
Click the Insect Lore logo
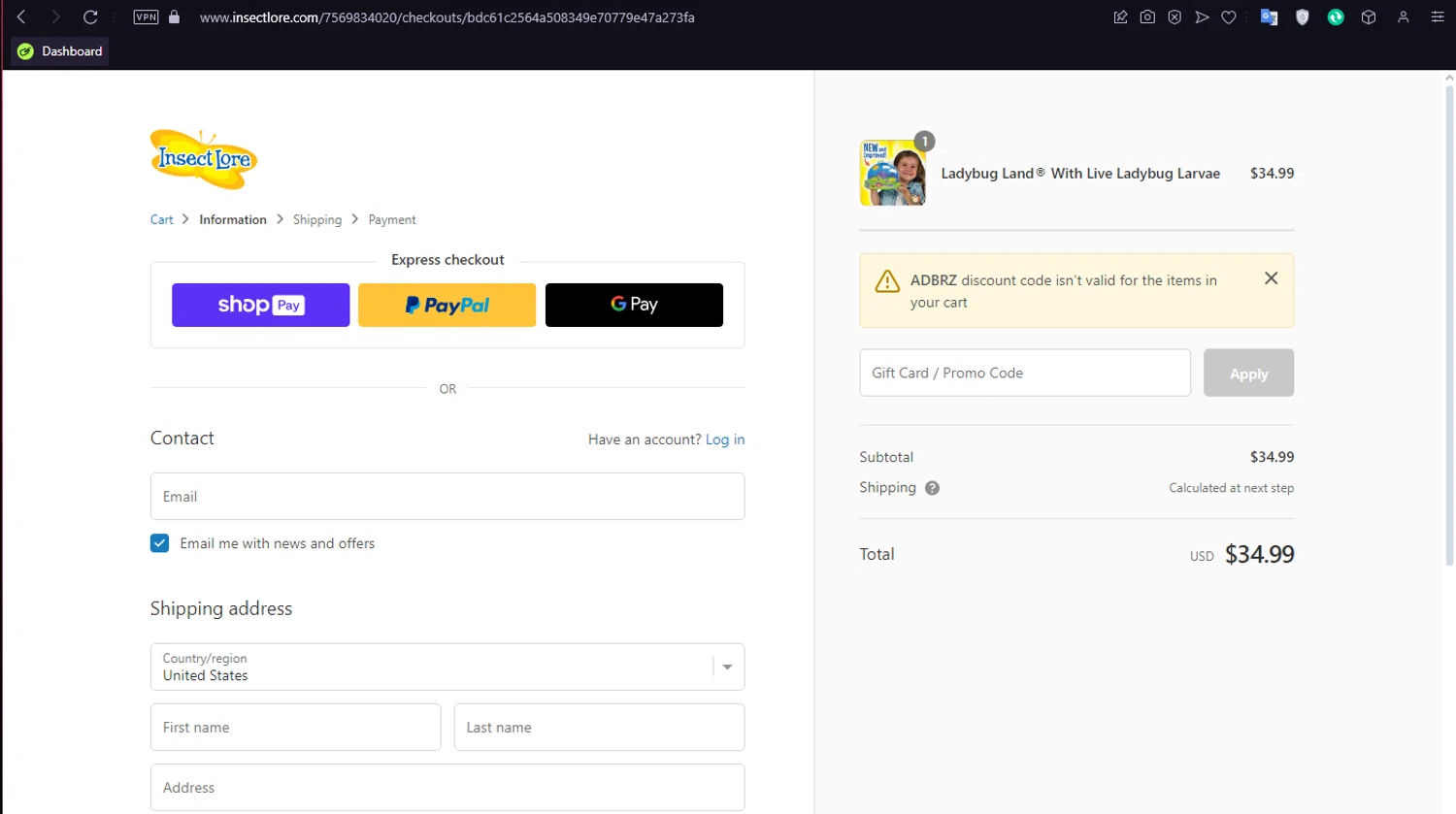(x=204, y=158)
